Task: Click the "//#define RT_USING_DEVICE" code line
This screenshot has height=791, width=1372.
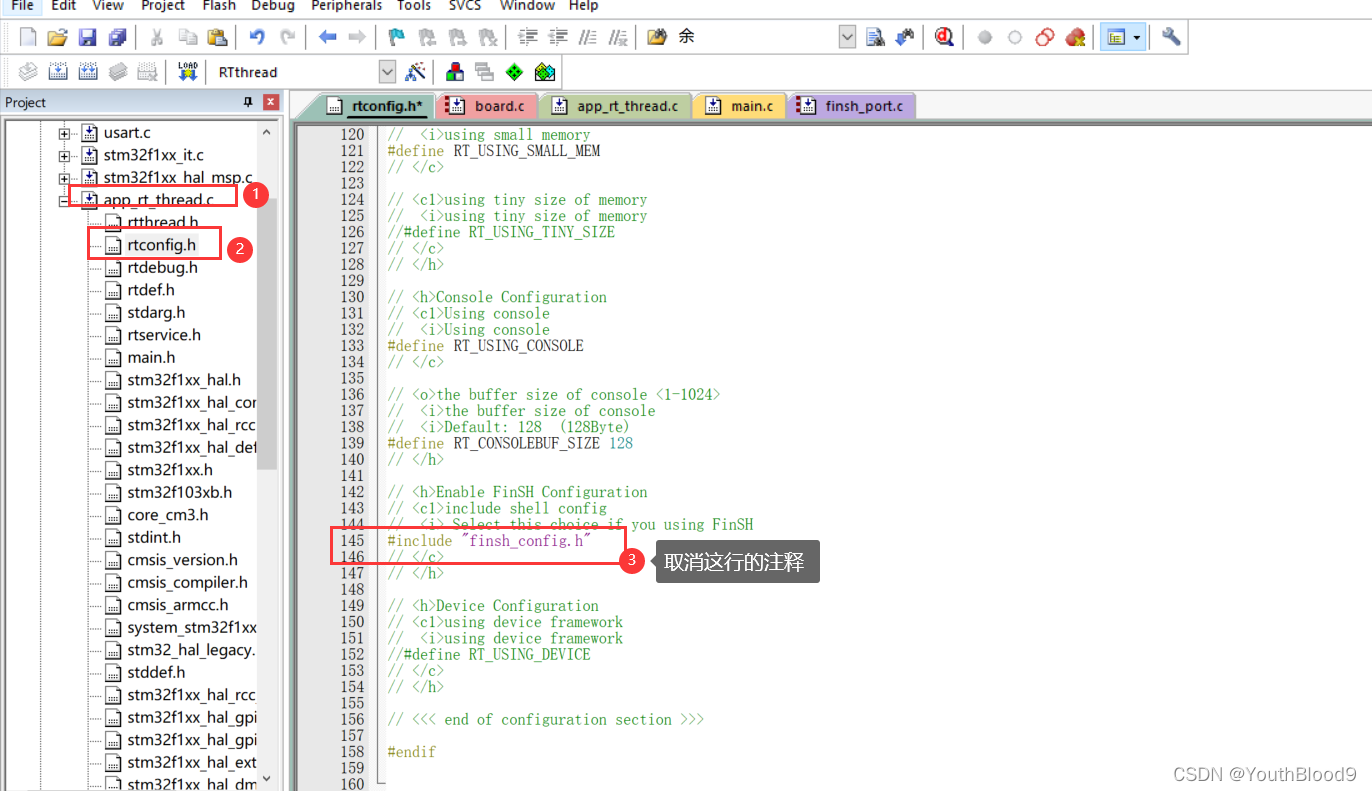Action: tap(489, 654)
